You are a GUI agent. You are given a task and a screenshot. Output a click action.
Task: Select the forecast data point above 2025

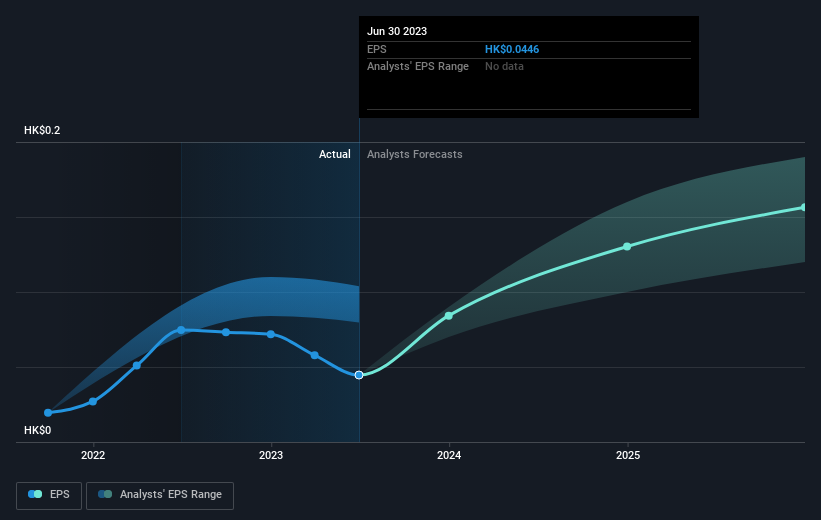click(627, 247)
